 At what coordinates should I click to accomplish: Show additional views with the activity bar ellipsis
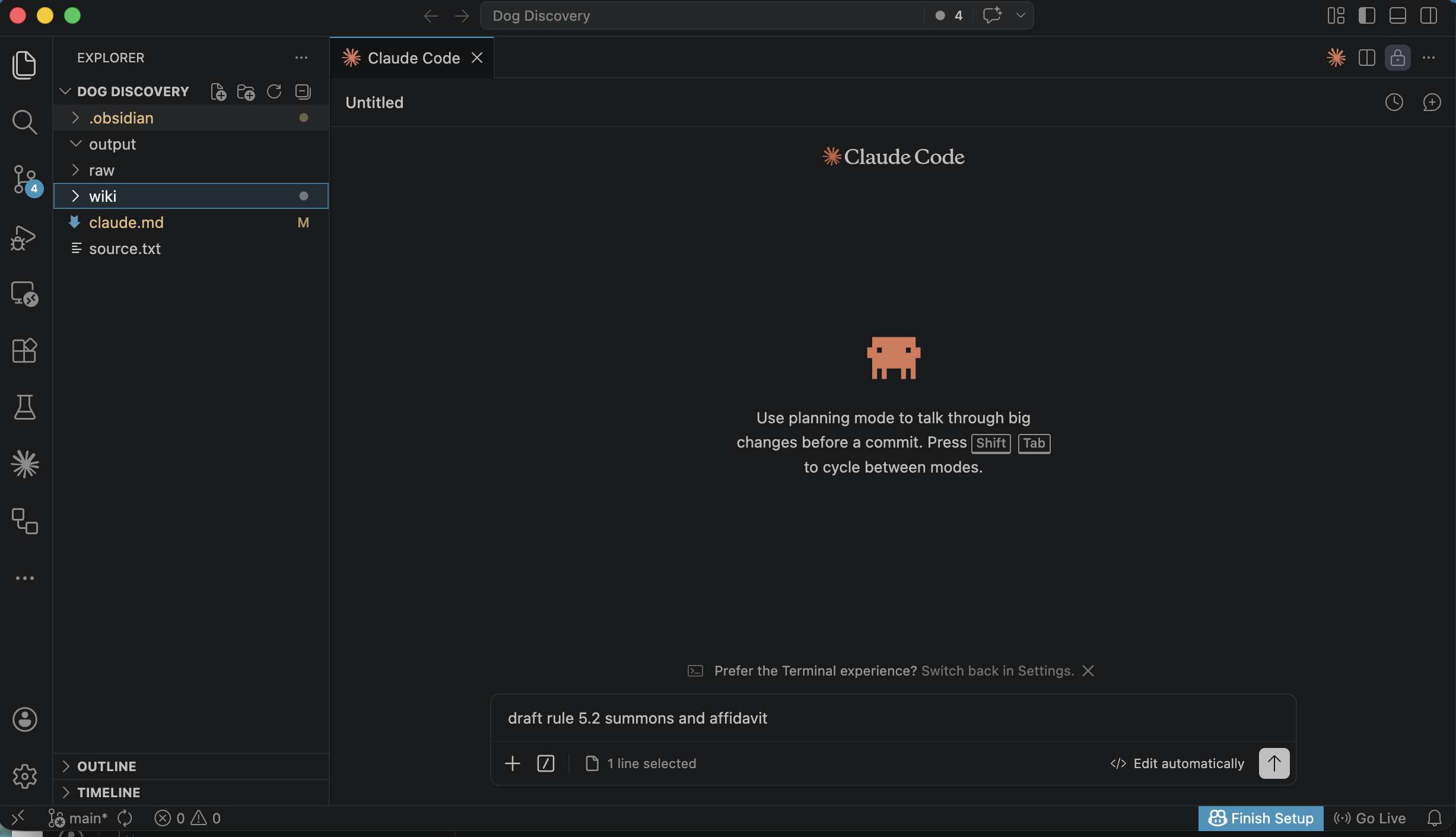point(24,578)
